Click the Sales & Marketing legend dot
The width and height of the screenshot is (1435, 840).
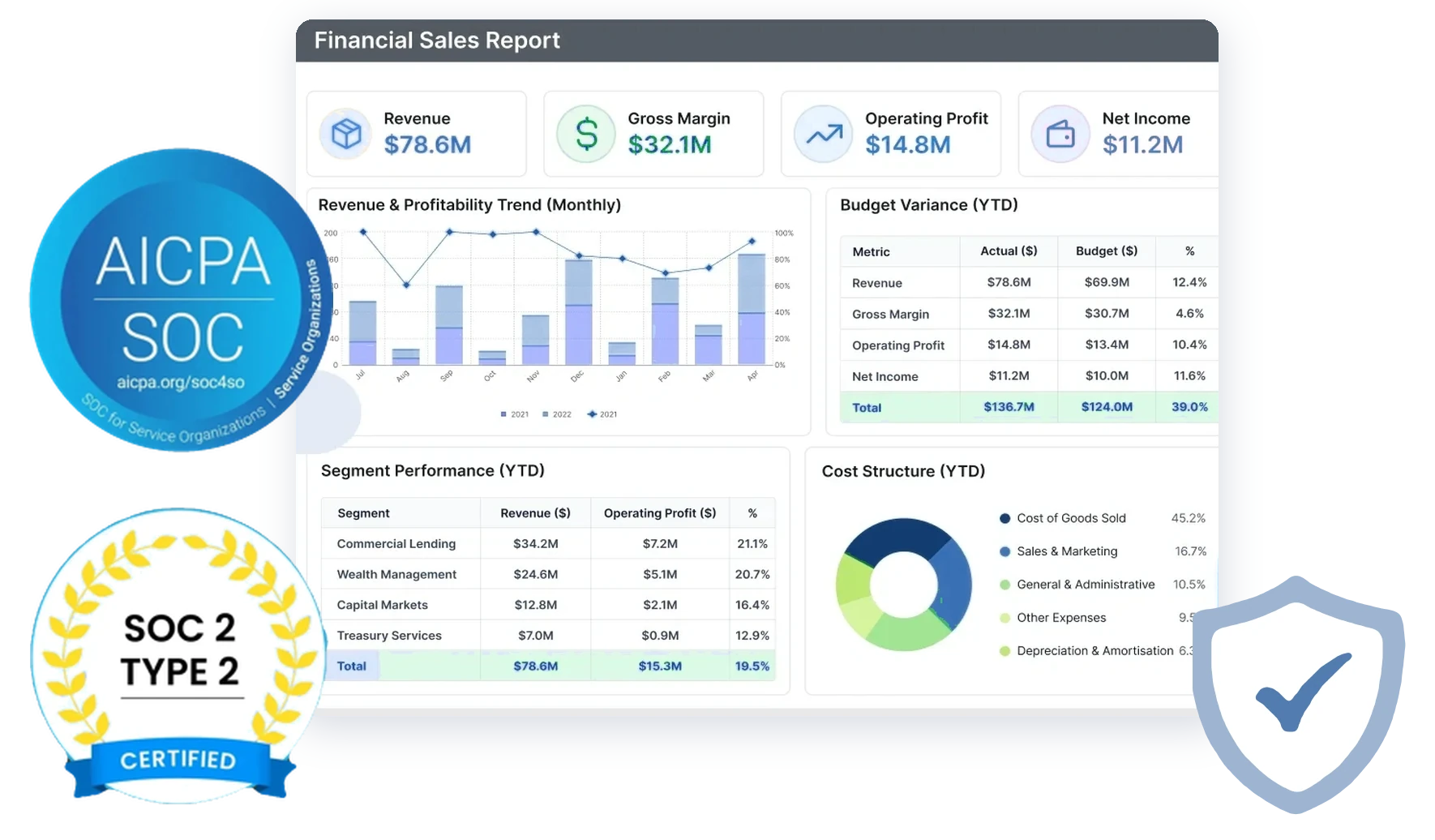tap(1005, 551)
